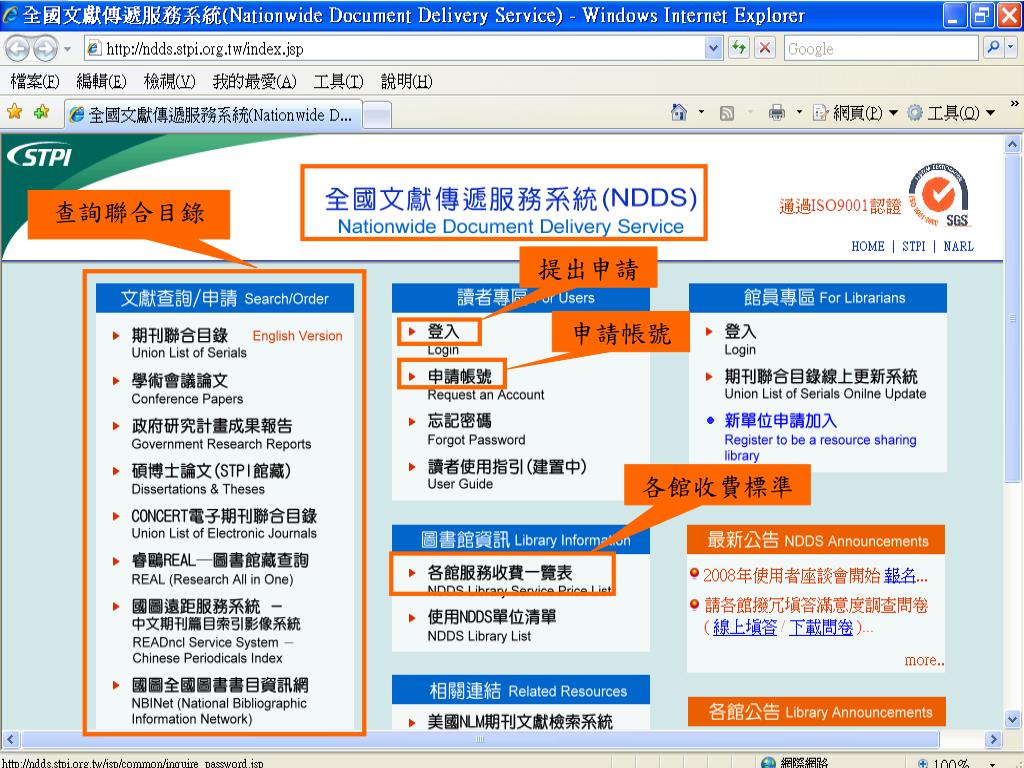Open the 我的最愛(A) menu

(x=254, y=82)
